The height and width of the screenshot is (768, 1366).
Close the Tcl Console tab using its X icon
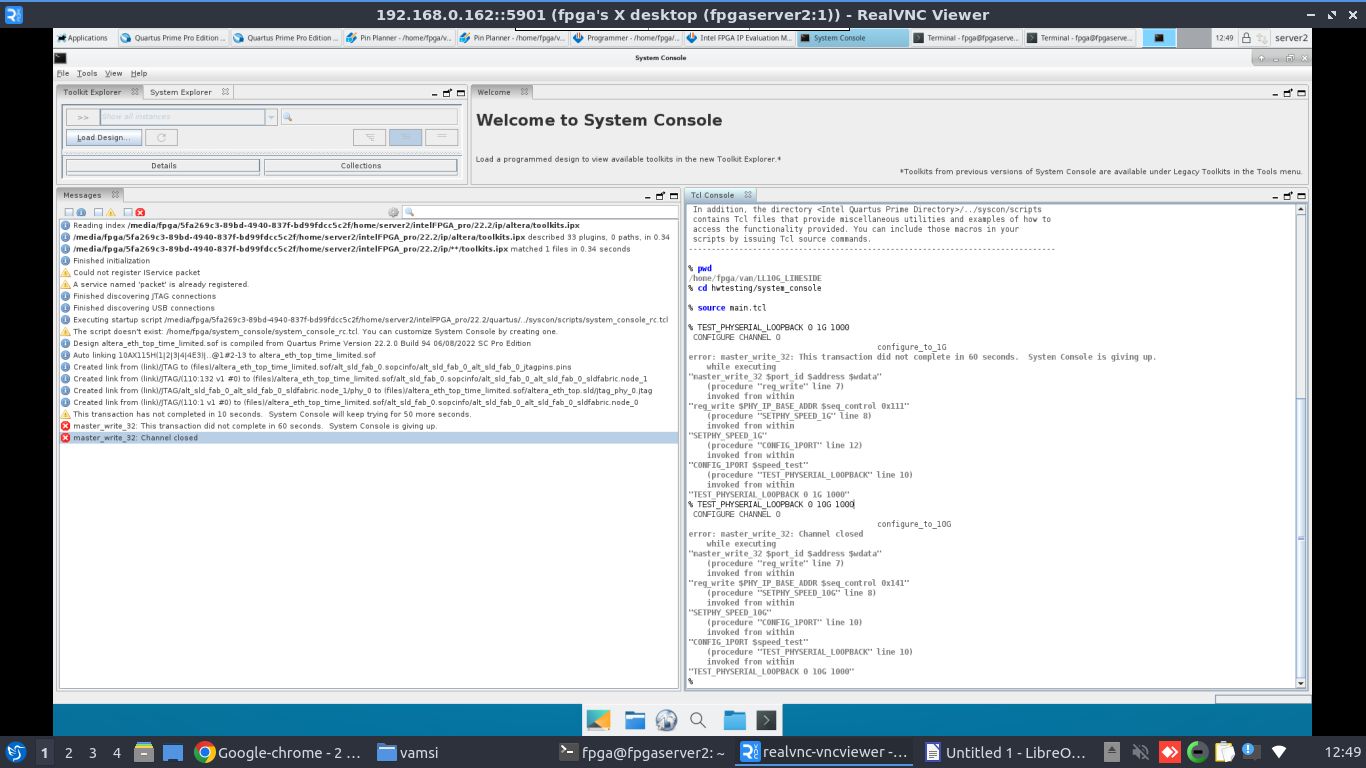[747, 195]
